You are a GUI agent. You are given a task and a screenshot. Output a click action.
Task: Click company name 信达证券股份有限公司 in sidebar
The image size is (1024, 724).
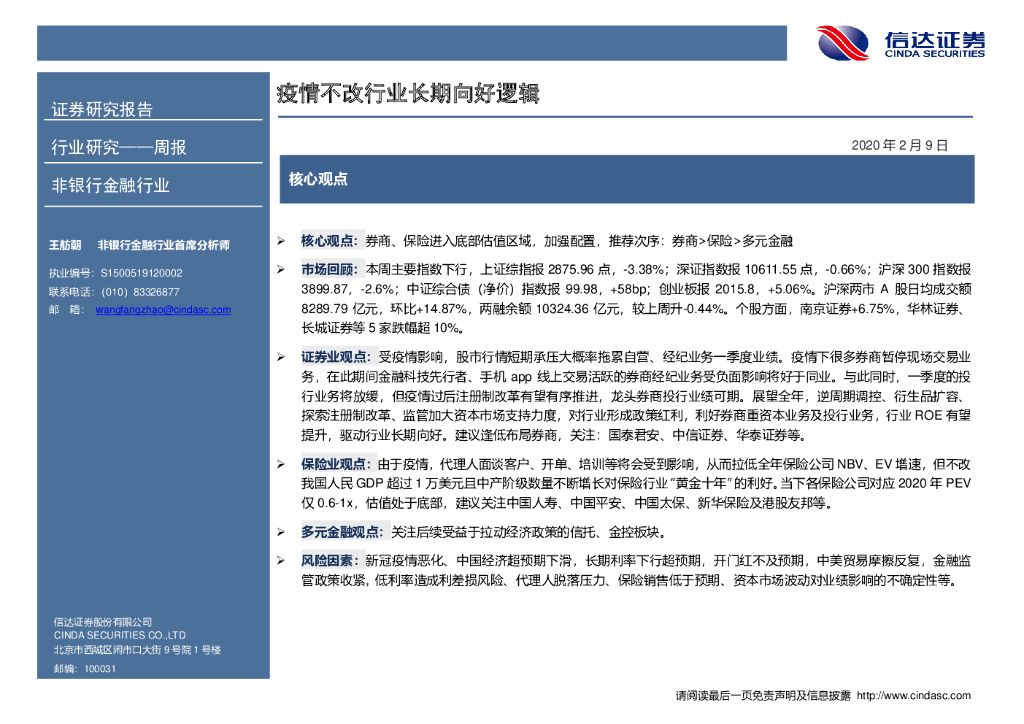coord(103,622)
